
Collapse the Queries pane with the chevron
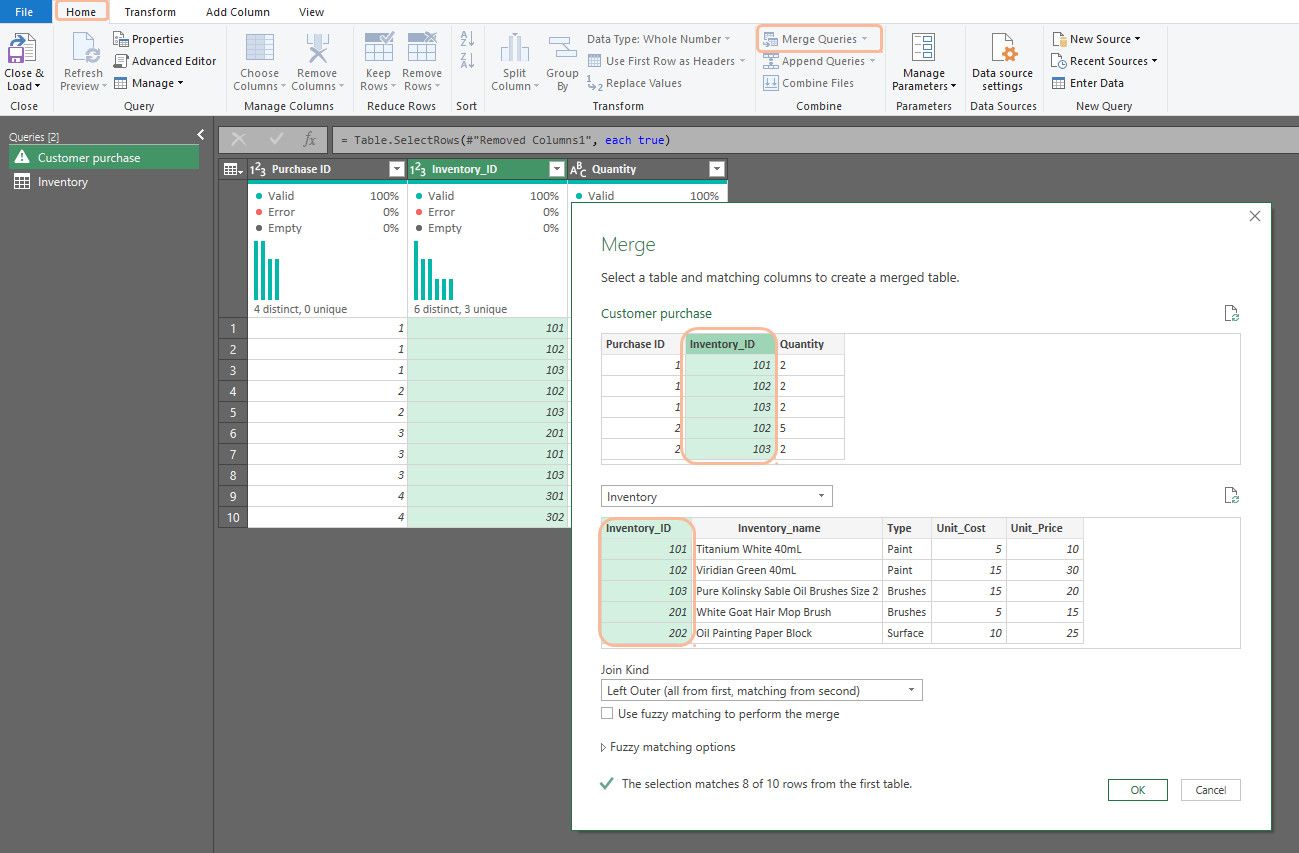point(201,135)
